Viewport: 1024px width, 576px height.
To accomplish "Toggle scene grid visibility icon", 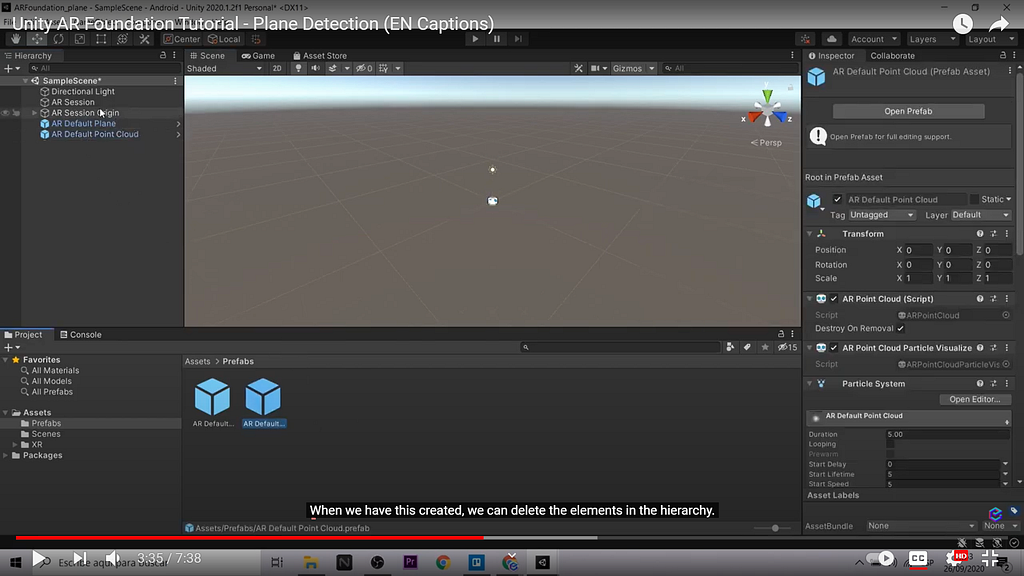I will [x=383, y=68].
